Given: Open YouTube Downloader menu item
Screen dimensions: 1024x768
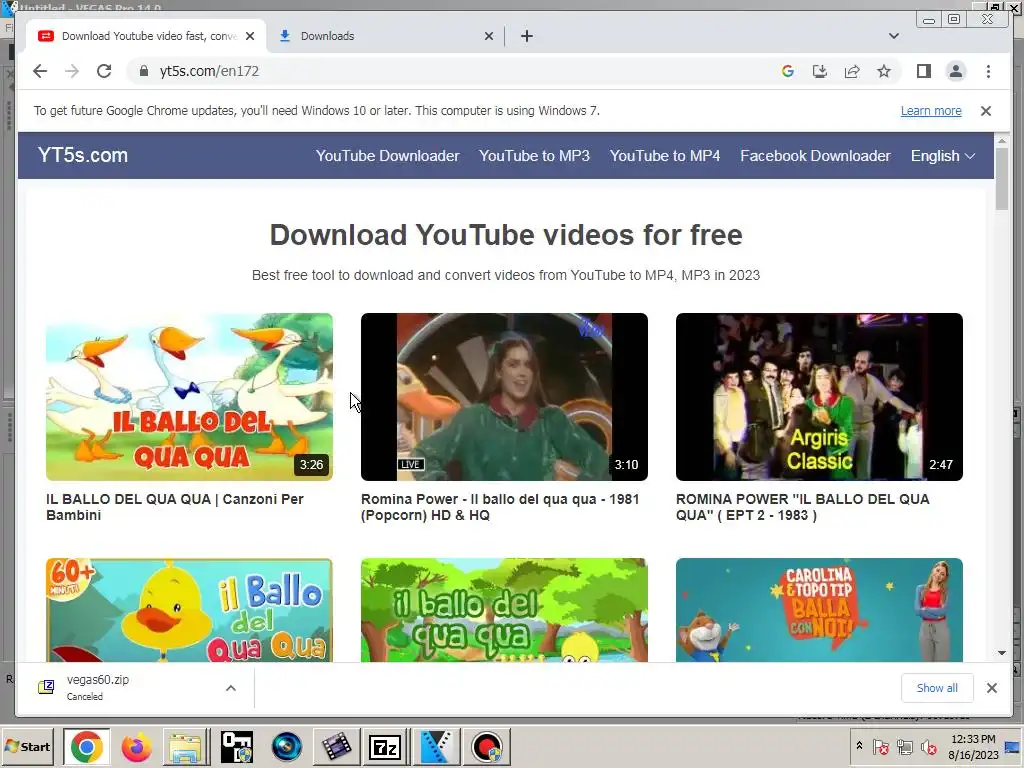Looking at the screenshot, I should click(x=387, y=156).
